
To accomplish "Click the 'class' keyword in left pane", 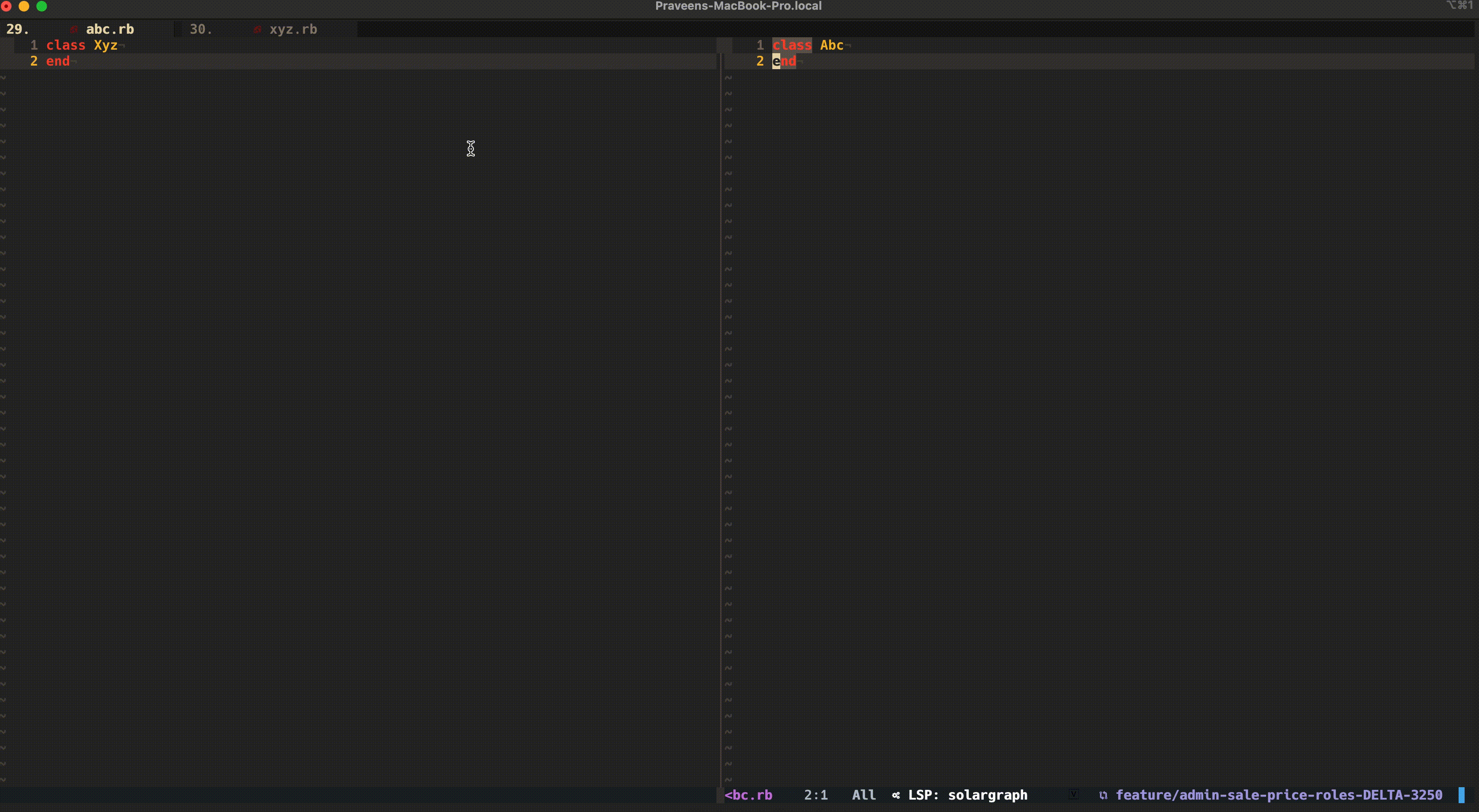I will [x=66, y=45].
